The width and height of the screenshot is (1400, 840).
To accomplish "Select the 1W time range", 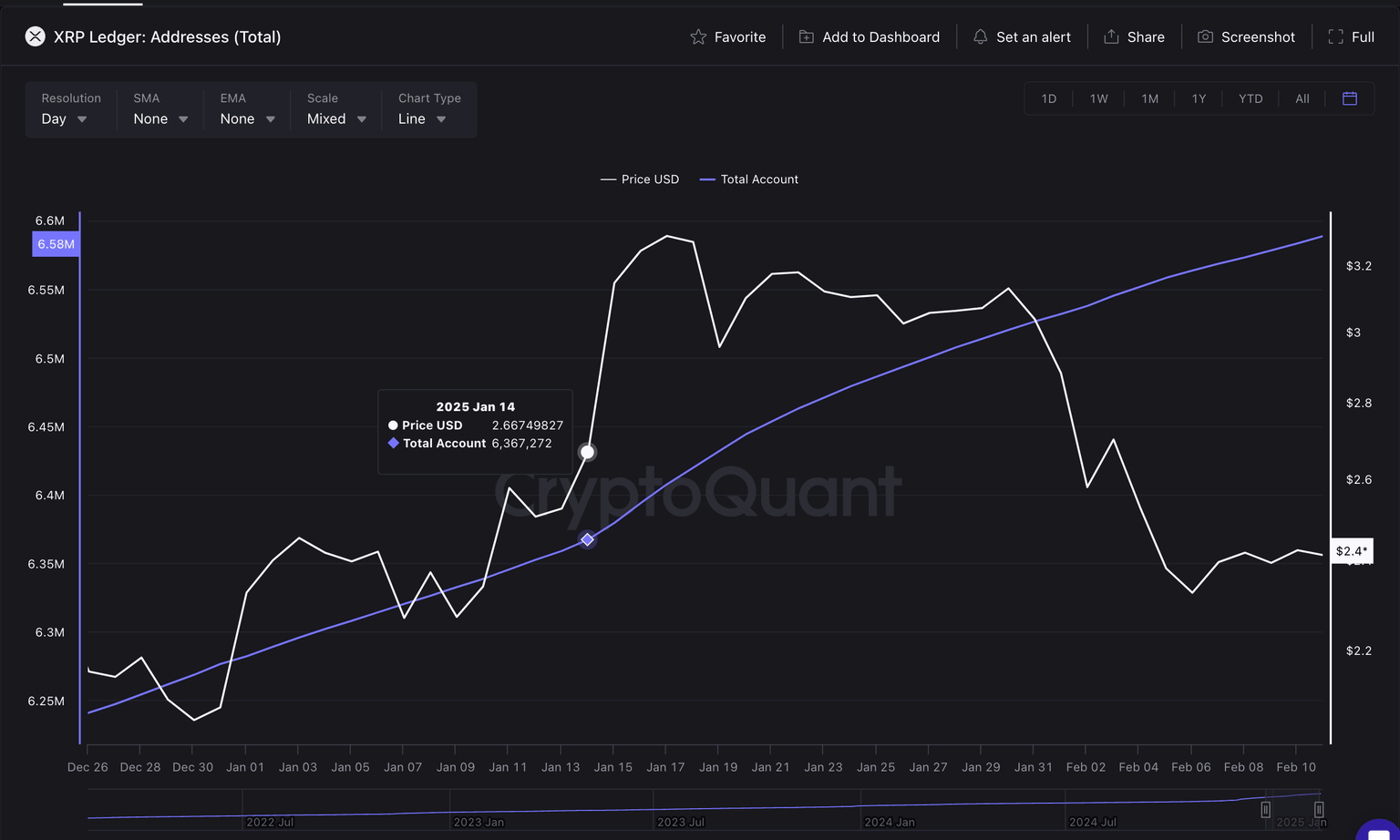I will 1099,98.
